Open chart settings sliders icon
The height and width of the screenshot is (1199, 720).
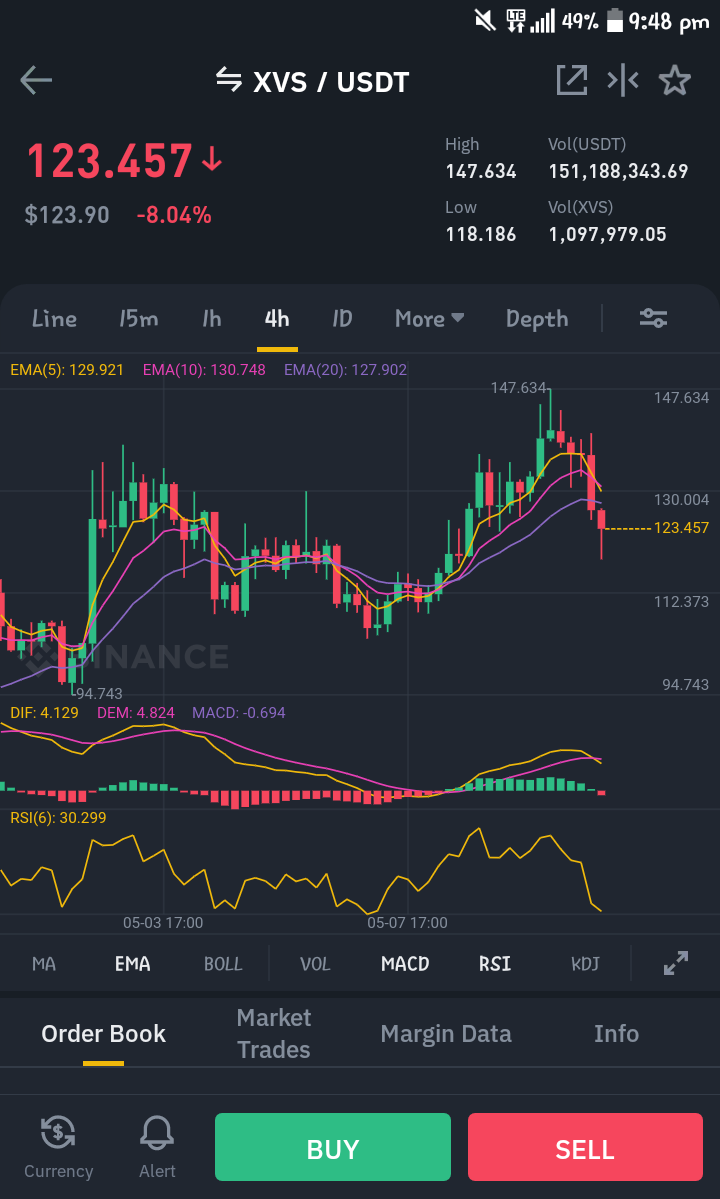point(654,318)
